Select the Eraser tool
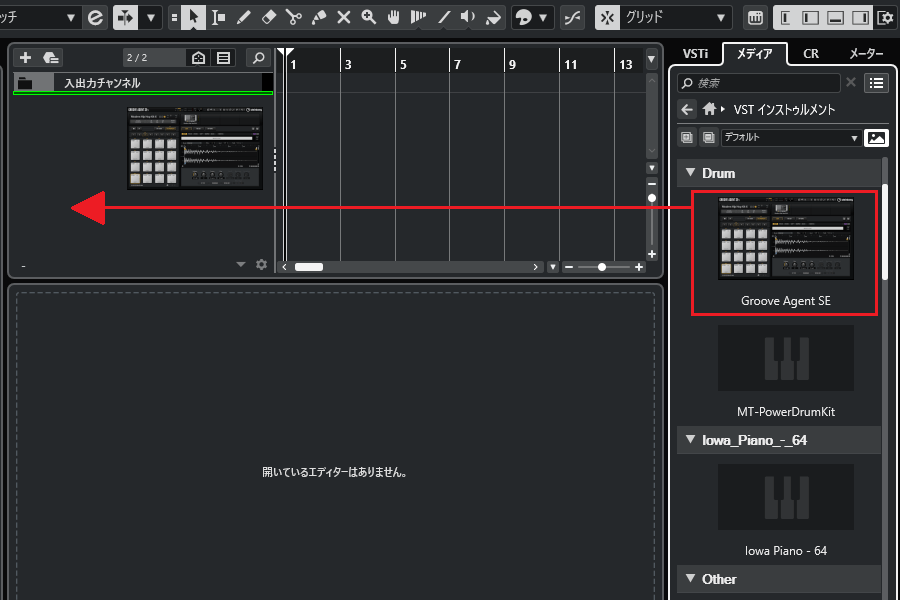The width and height of the screenshot is (900, 600). pyautogui.click(x=268, y=18)
